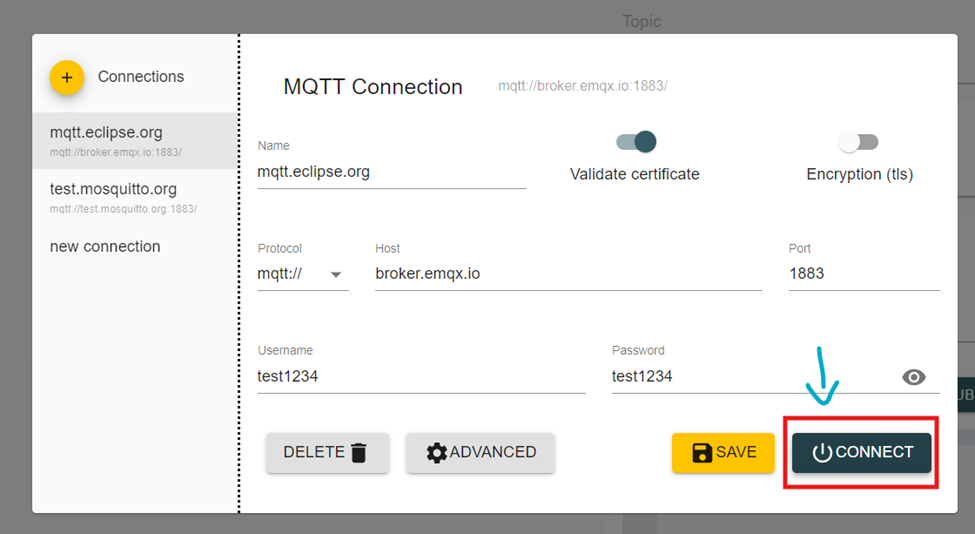This screenshot has height=534, width=975.
Task: Click the yellow plus add connection button
Action: (x=67, y=77)
